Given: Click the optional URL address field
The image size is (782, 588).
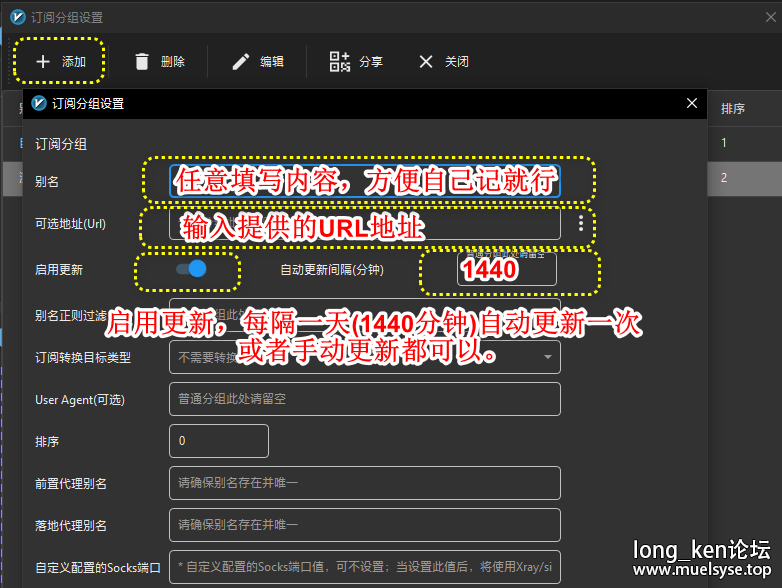Looking at the screenshot, I should 365,223.
